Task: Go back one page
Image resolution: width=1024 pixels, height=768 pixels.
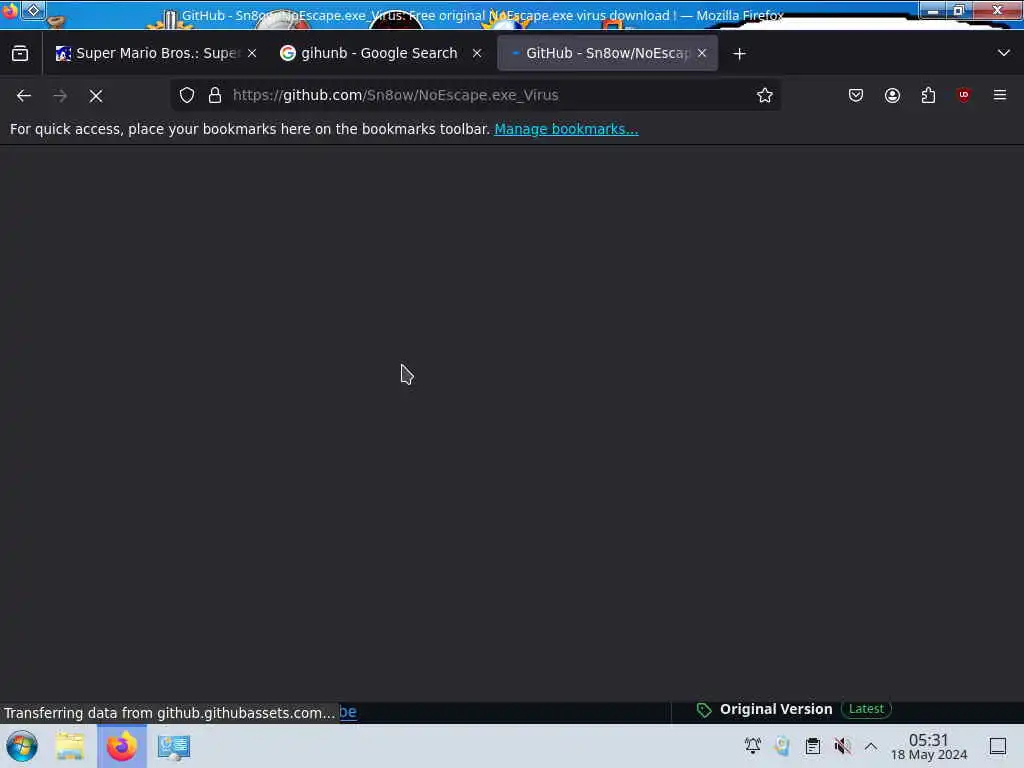Action: coord(24,96)
